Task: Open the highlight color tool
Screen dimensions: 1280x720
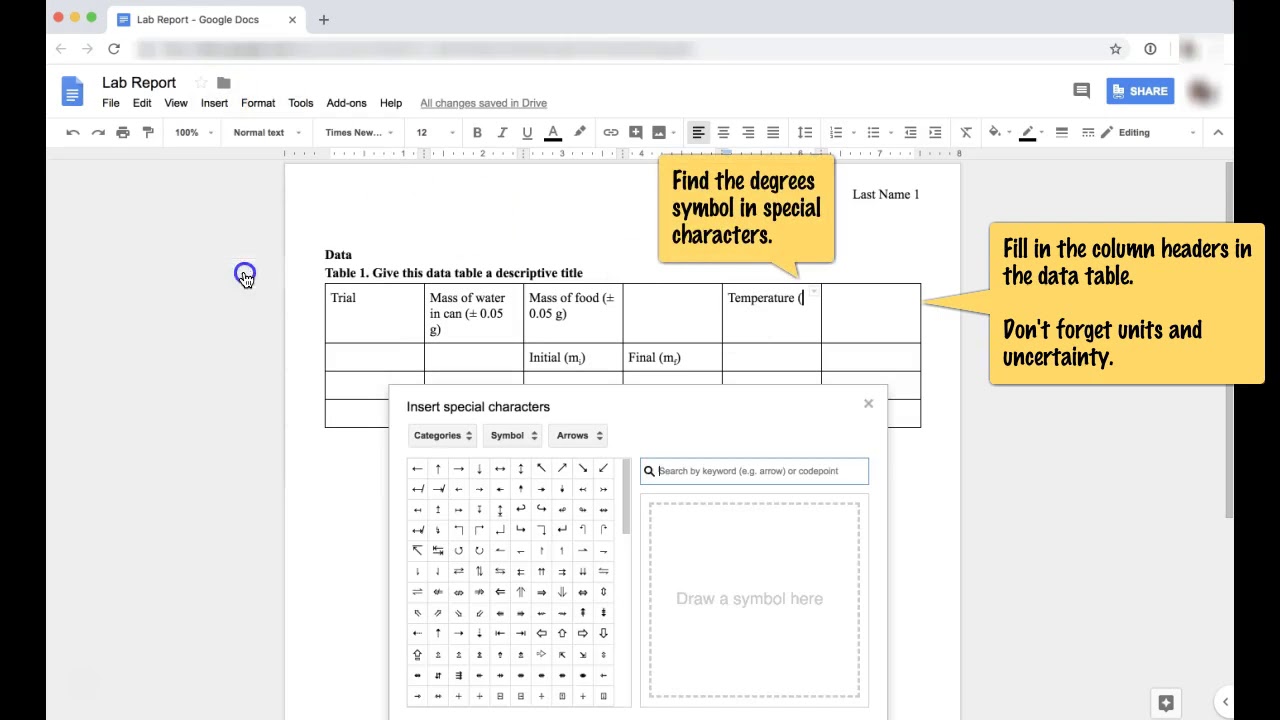Action: coord(579,132)
